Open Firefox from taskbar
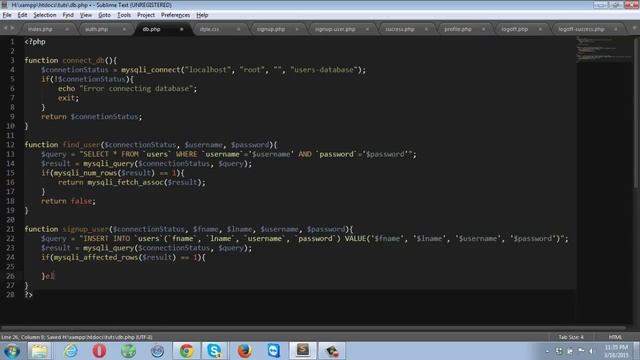This screenshot has height=360, width=640. tap(244, 351)
